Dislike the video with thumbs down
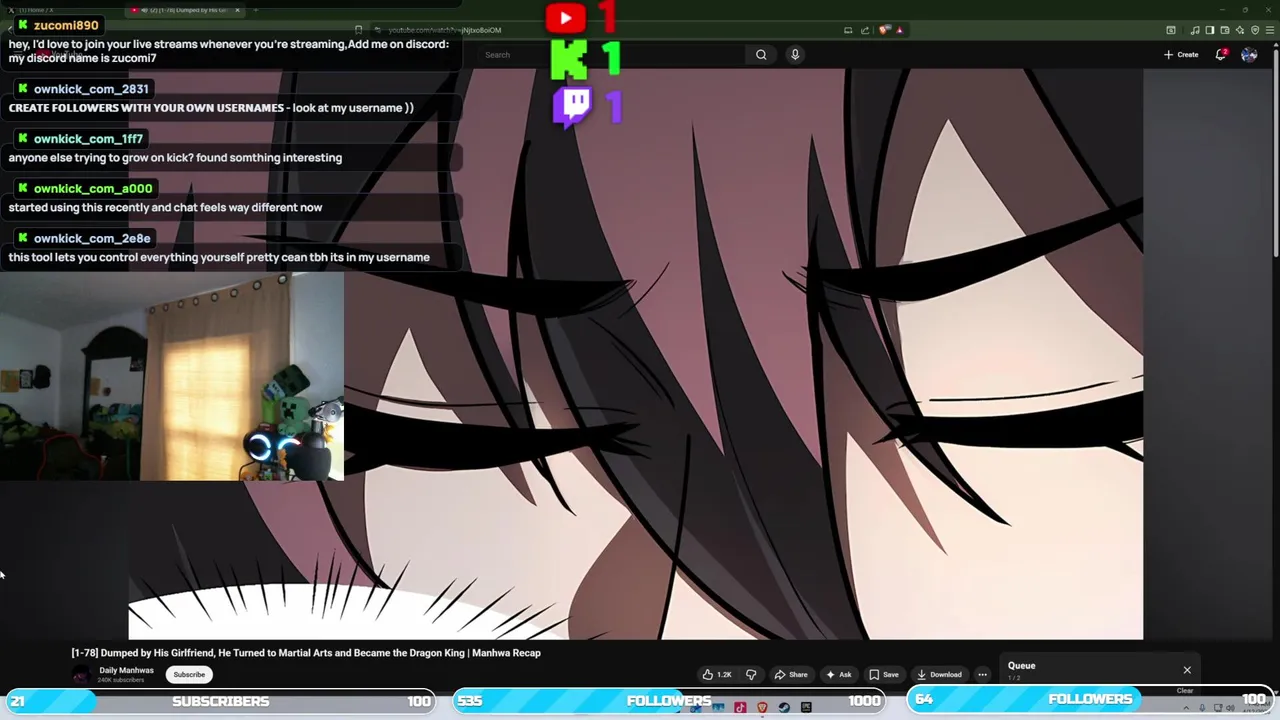Viewport: 1280px width, 720px height. pos(751,674)
